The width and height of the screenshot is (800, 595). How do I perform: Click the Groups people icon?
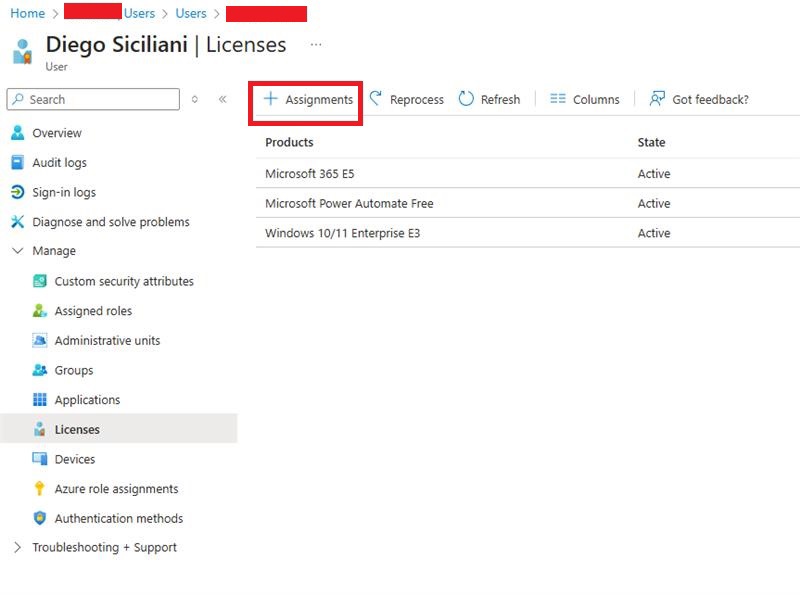[40, 370]
